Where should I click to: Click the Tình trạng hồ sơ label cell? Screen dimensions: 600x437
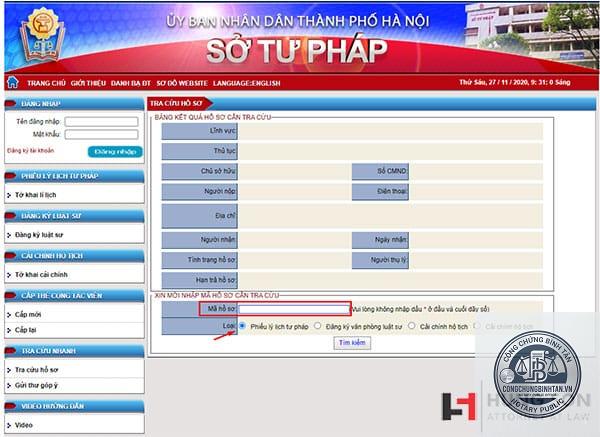coord(199,260)
